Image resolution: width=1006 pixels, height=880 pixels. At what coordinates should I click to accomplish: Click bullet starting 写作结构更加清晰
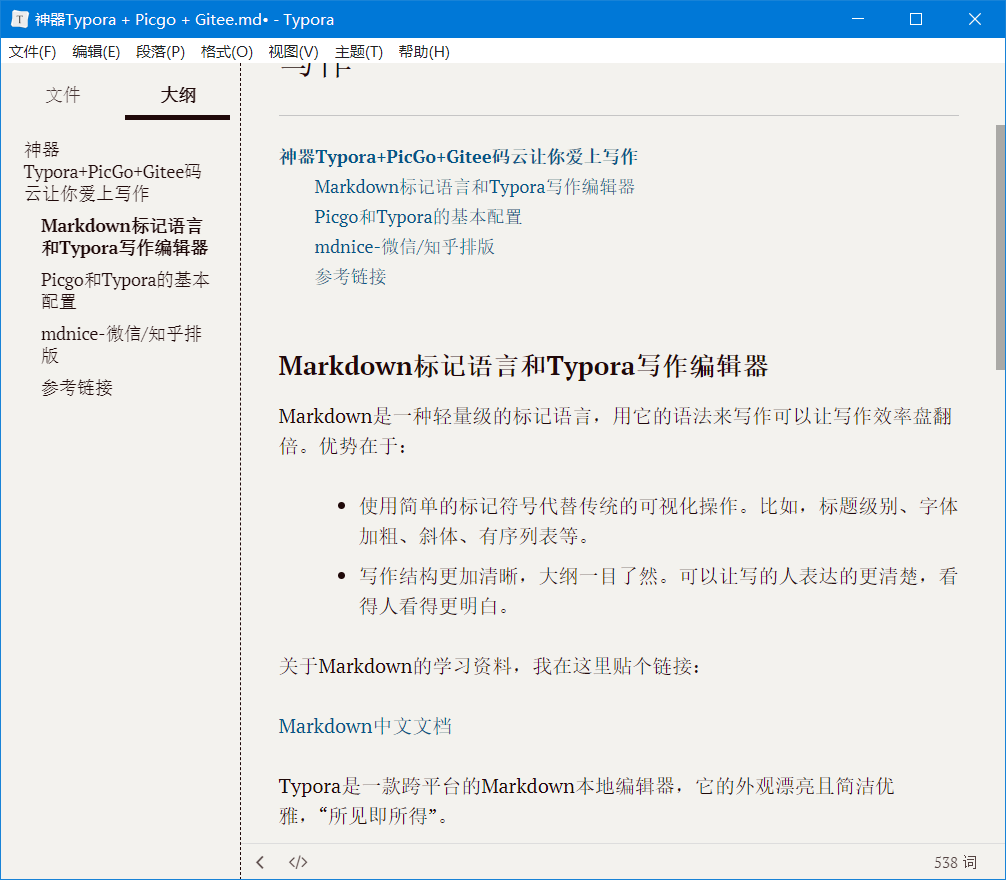coord(658,591)
